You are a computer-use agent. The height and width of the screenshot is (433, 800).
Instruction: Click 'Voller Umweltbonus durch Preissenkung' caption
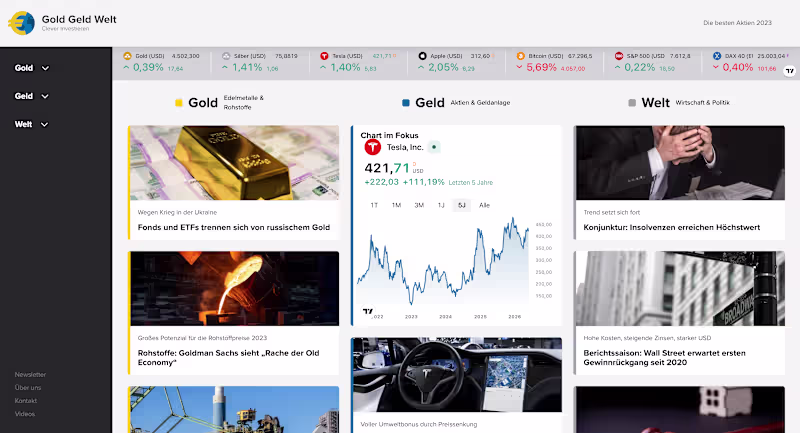tap(419, 424)
